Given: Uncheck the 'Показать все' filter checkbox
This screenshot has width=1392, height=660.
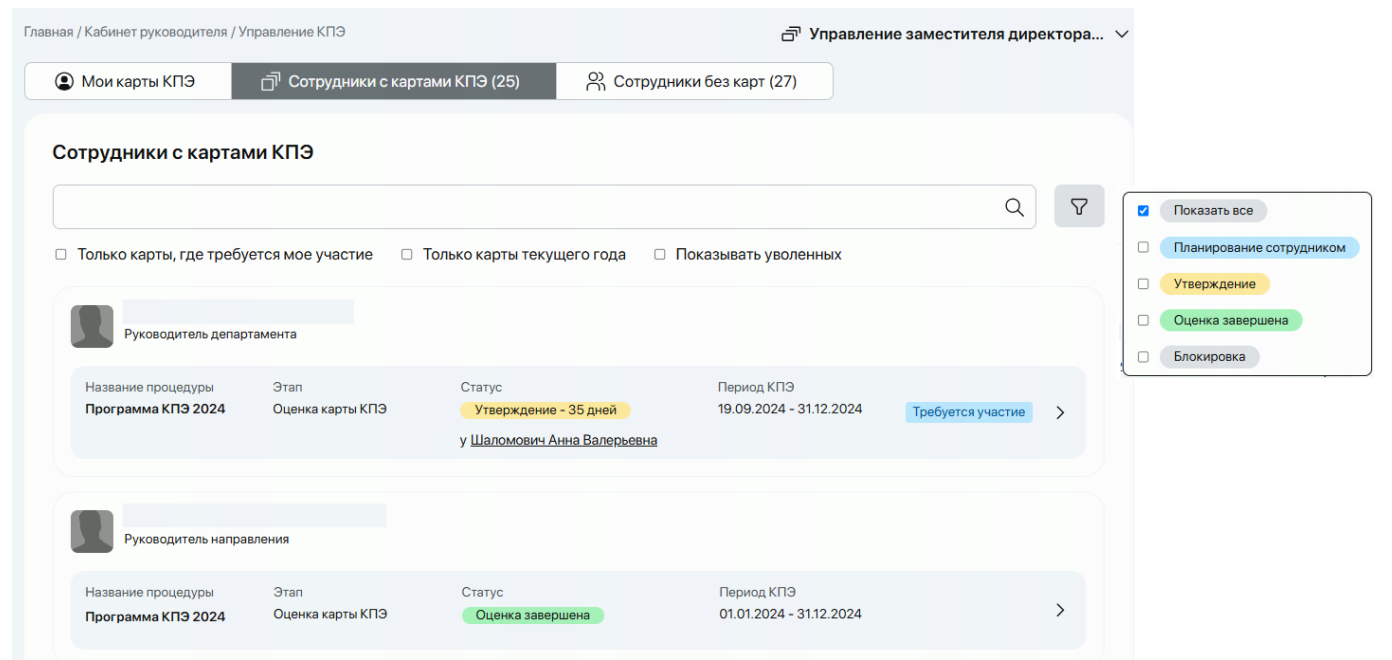Looking at the screenshot, I should click(1143, 211).
